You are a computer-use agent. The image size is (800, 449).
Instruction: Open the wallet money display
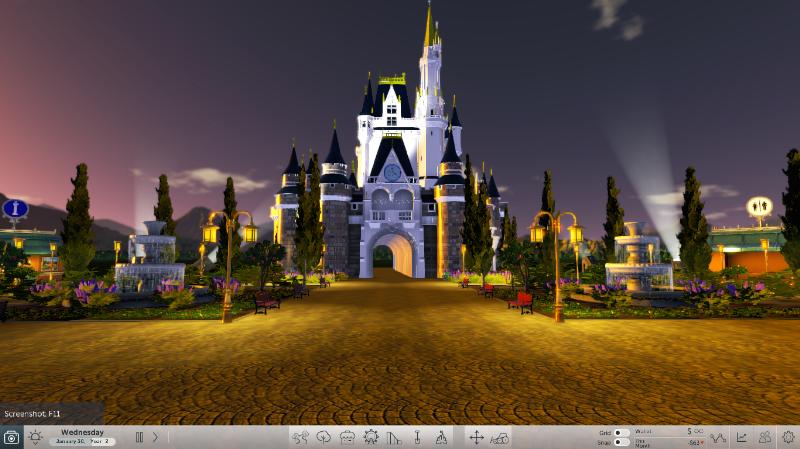(x=669, y=432)
